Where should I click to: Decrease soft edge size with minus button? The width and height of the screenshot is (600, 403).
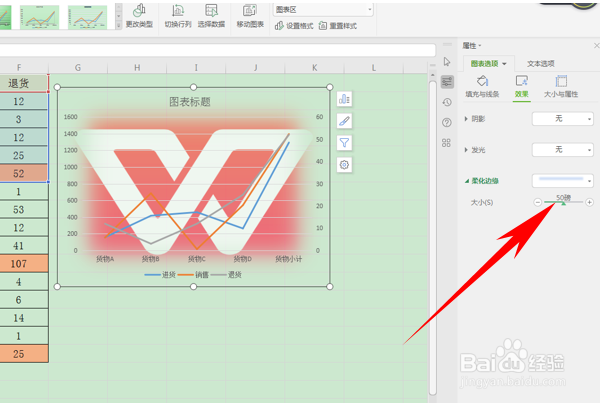point(538,202)
